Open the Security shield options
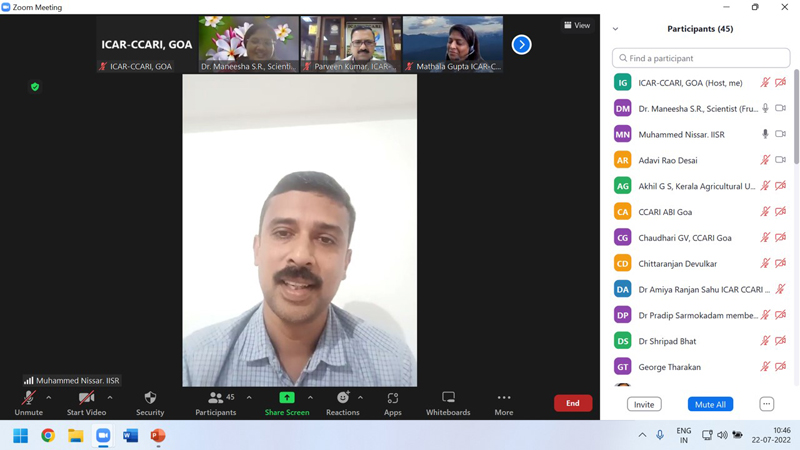This screenshot has height=450, width=800. click(x=150, y=397)
